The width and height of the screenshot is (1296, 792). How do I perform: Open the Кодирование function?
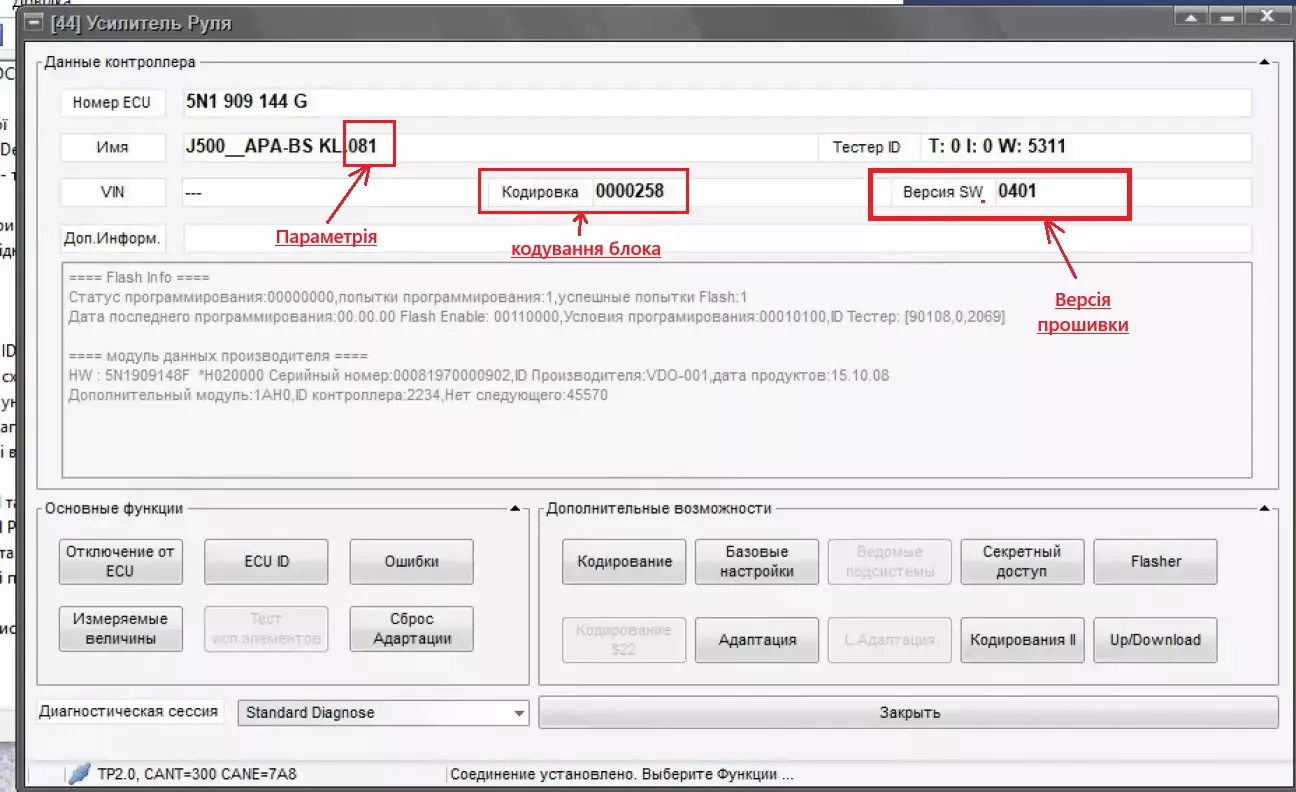[x=624, y=562]
